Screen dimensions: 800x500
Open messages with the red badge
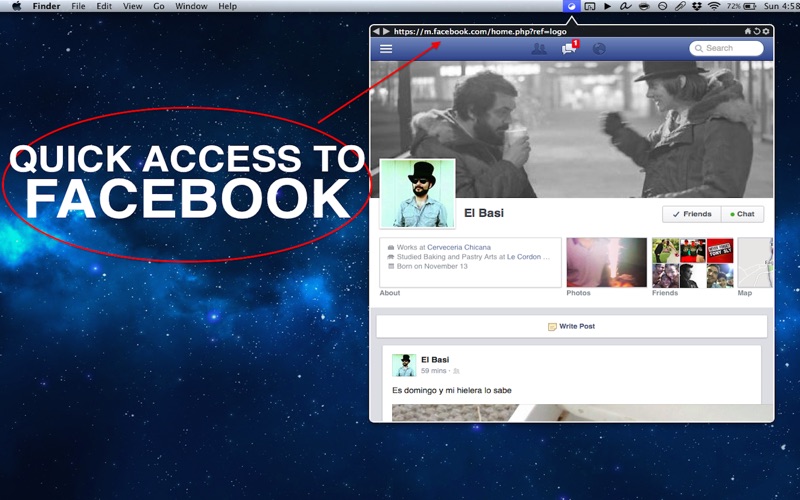570,47
